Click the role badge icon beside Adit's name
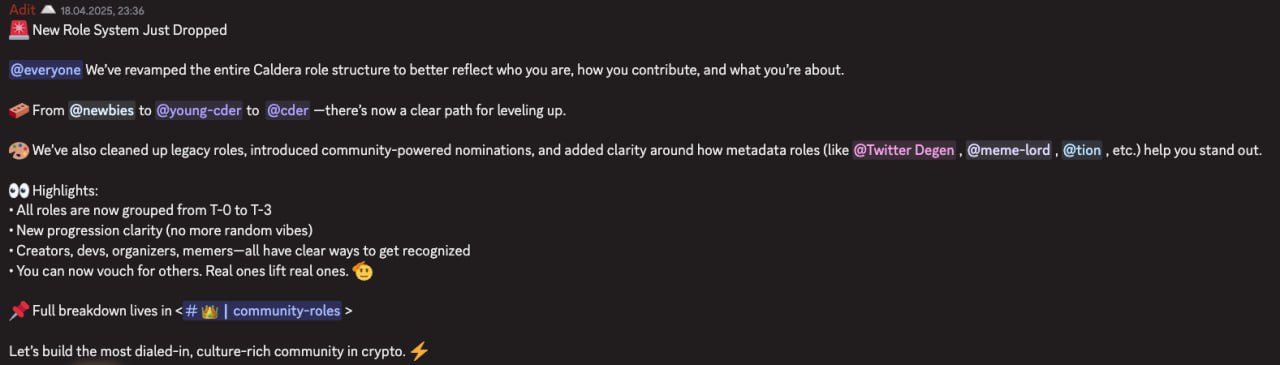The width and height of the screenshot is (1280, 365). click(47, 9)
